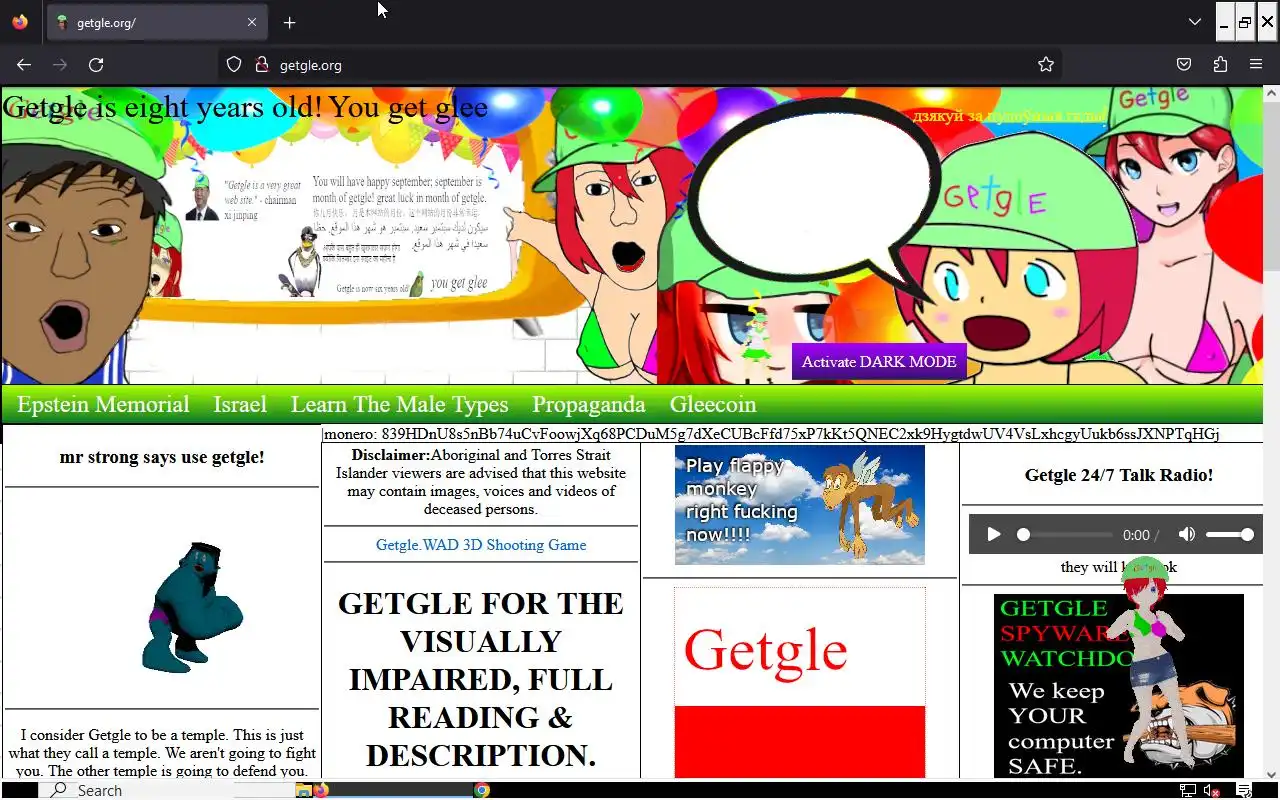Click the Firefox taskbar icon
1280x800 pixels.
[x=321, y=790]
